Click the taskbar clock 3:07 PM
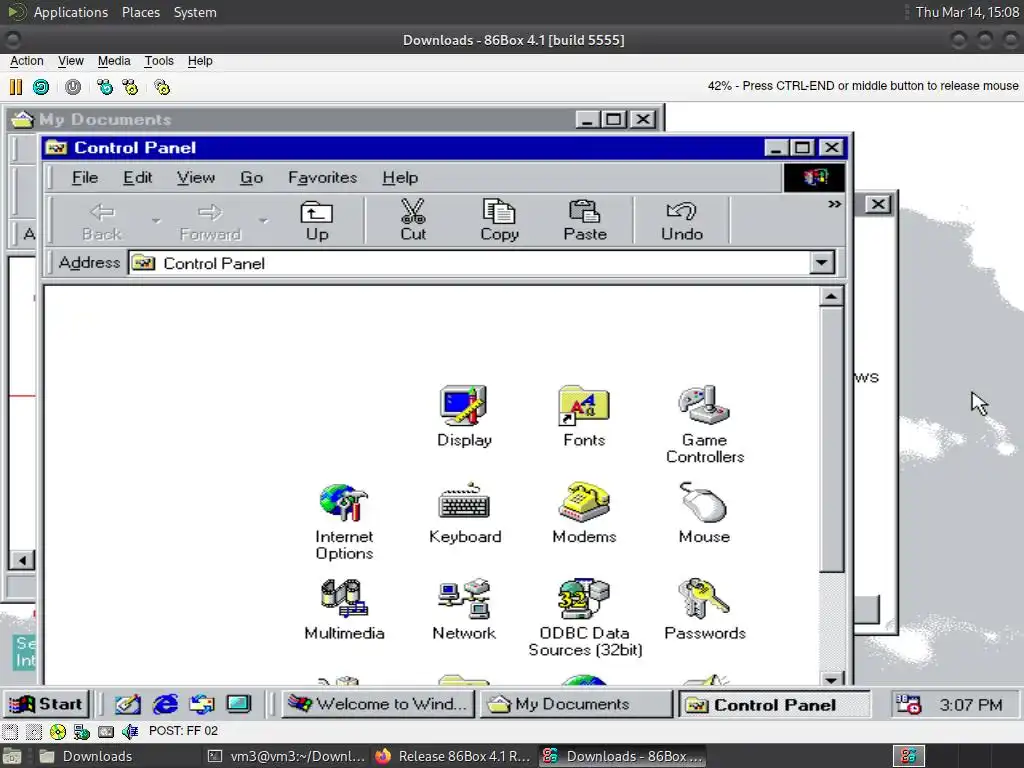Viewport: 1024px width, 768px height. point(970,705)
